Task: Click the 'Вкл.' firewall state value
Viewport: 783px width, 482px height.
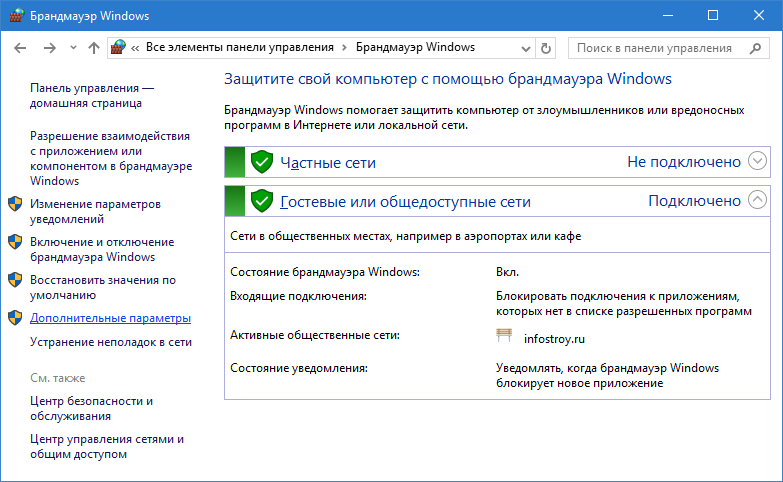Action: tap(507, 272)
